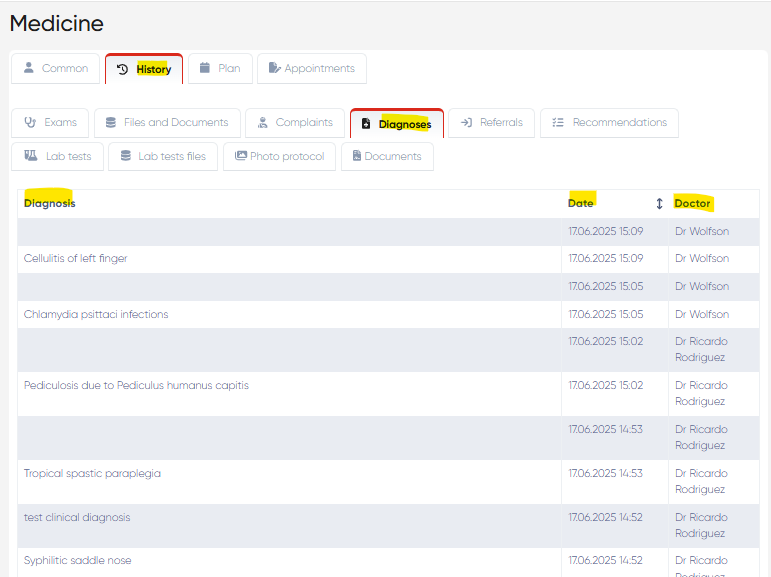771x577 pixels.
Task: Click the checklist icon on Recommendations
Action: [558, 123]
